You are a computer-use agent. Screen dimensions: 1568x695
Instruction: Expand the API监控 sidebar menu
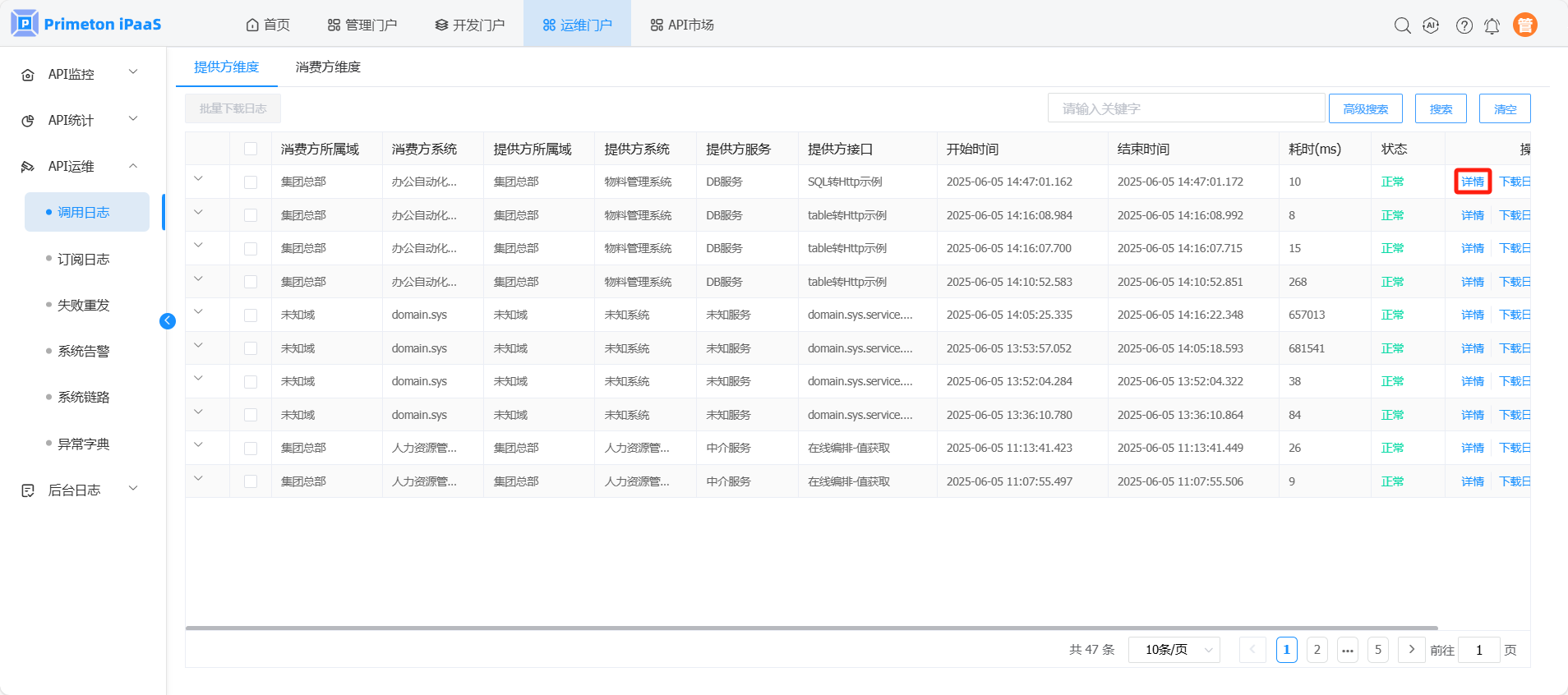click(81, 74)
